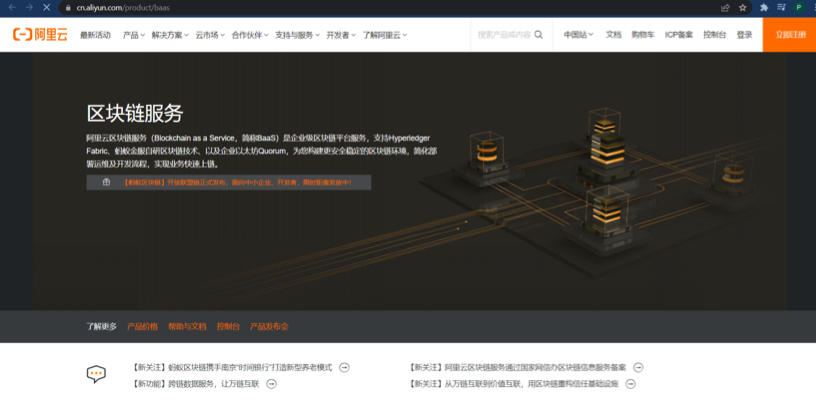Open 购物车 in top navigation
The image size is (816, 420).
coord(643,35)
